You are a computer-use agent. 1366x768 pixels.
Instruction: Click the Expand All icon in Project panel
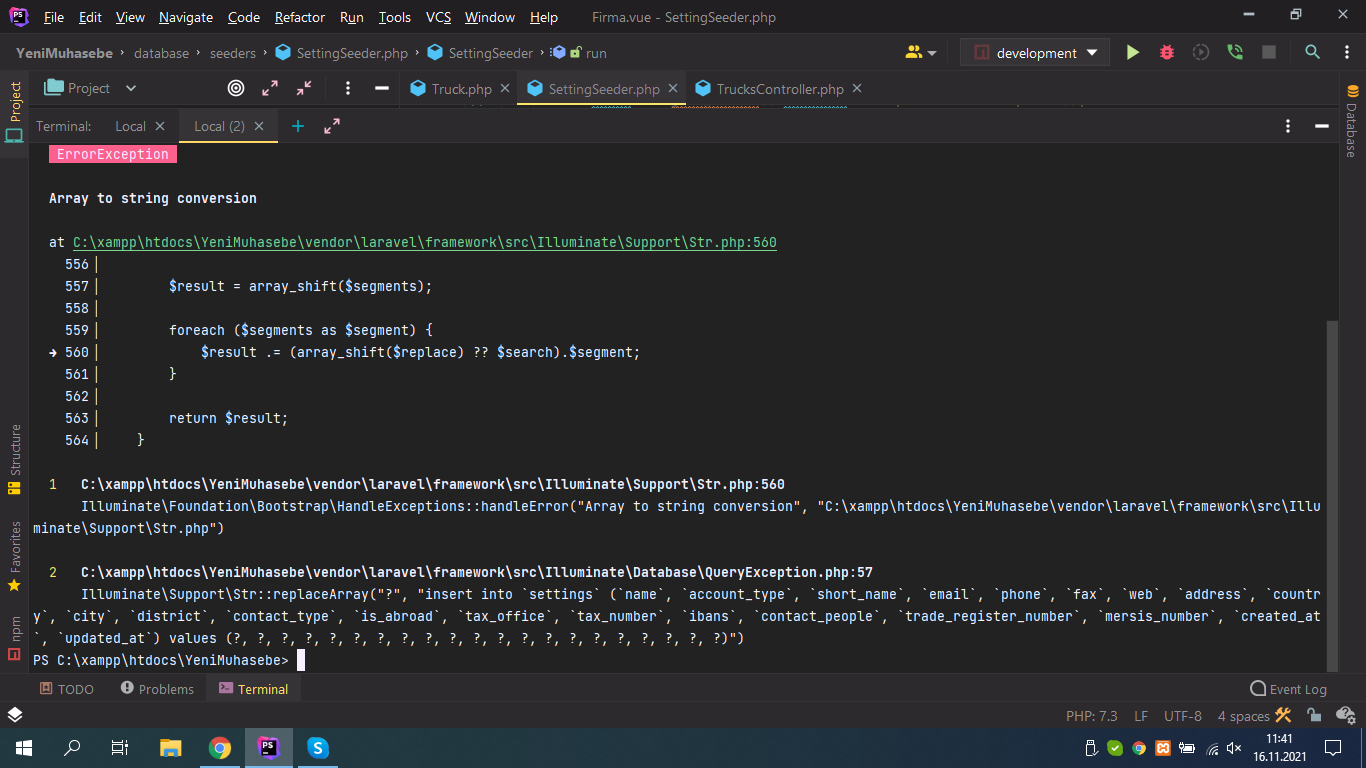click(270, 88)
